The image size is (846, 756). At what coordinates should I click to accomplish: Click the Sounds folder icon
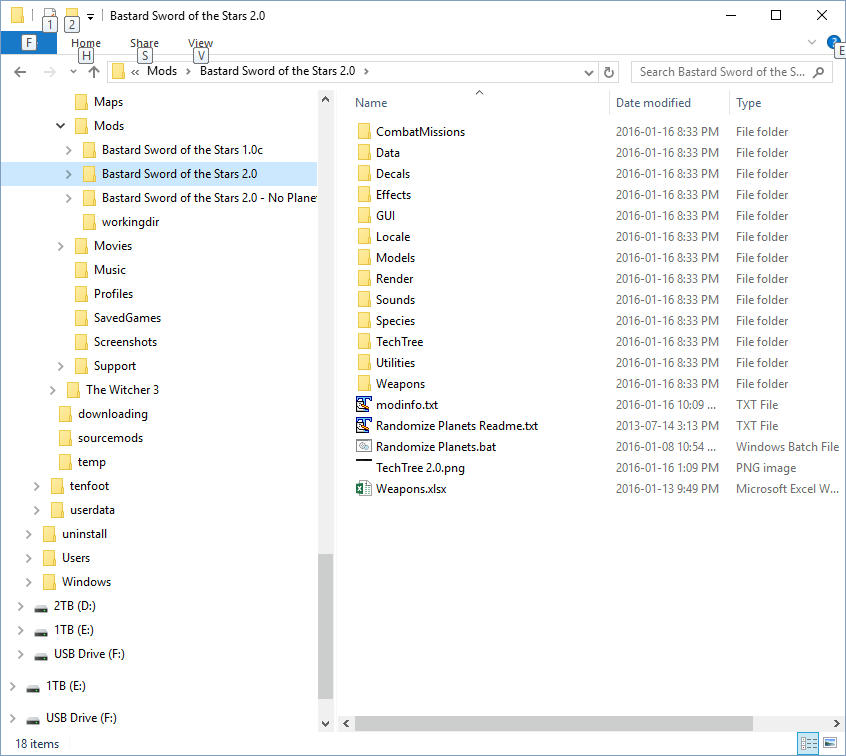364,300
